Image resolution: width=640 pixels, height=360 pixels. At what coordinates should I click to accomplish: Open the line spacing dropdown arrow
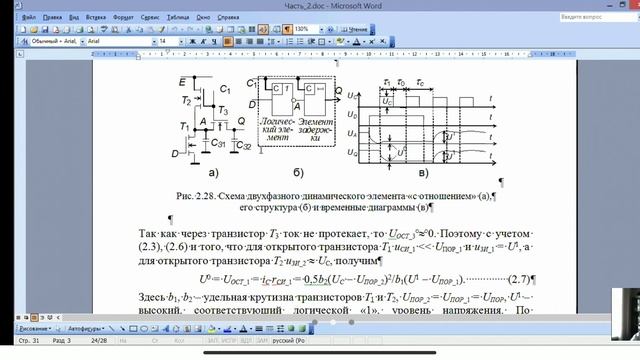pyautogui.click(x=279, y=42)
